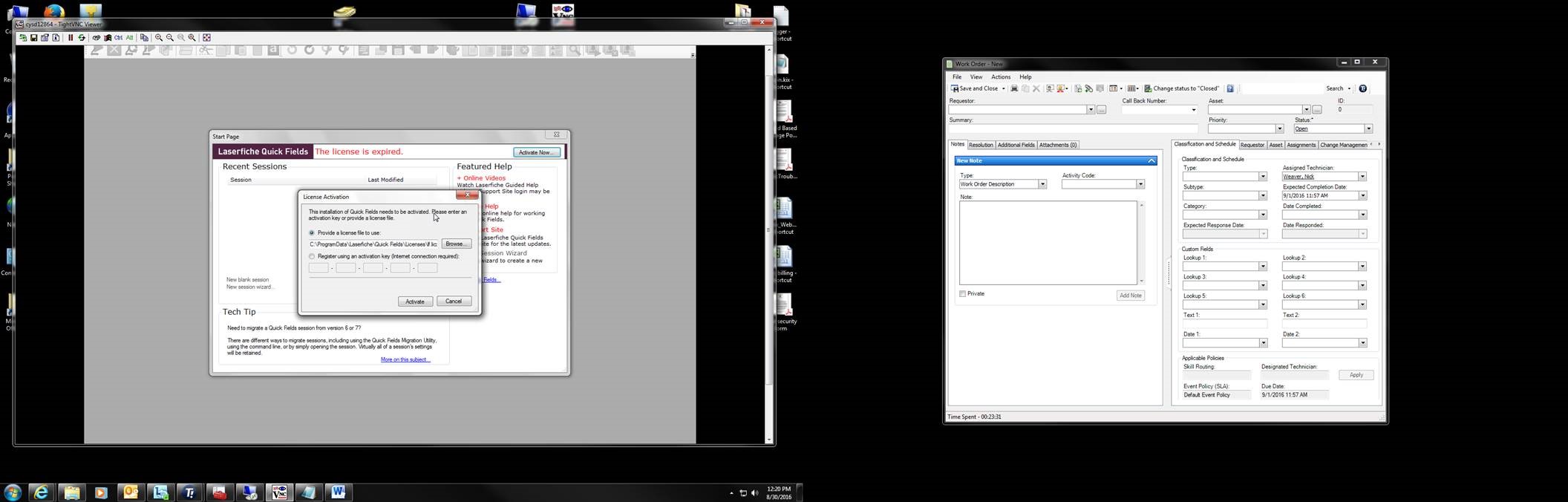Select "Provide a license file to use" option
The image size is (1568, 502).
point(312,233)
